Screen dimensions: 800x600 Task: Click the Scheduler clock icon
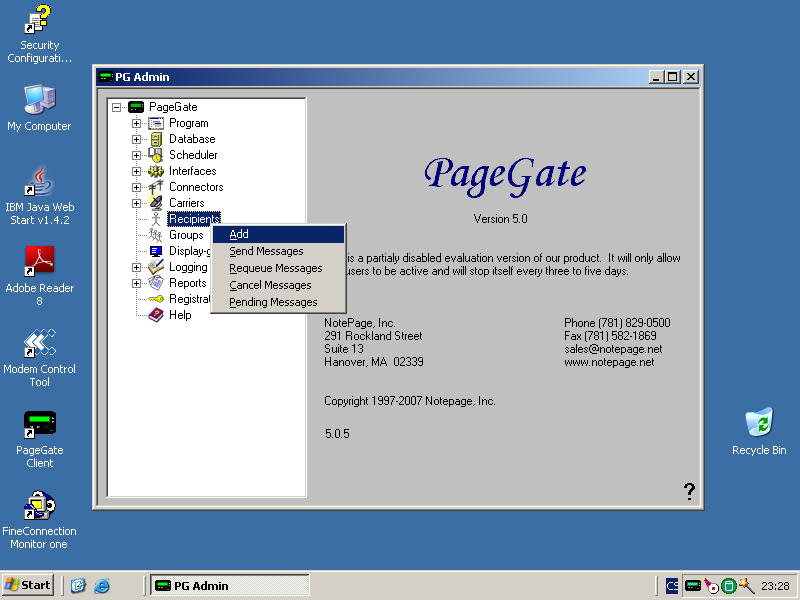(156, 155)
